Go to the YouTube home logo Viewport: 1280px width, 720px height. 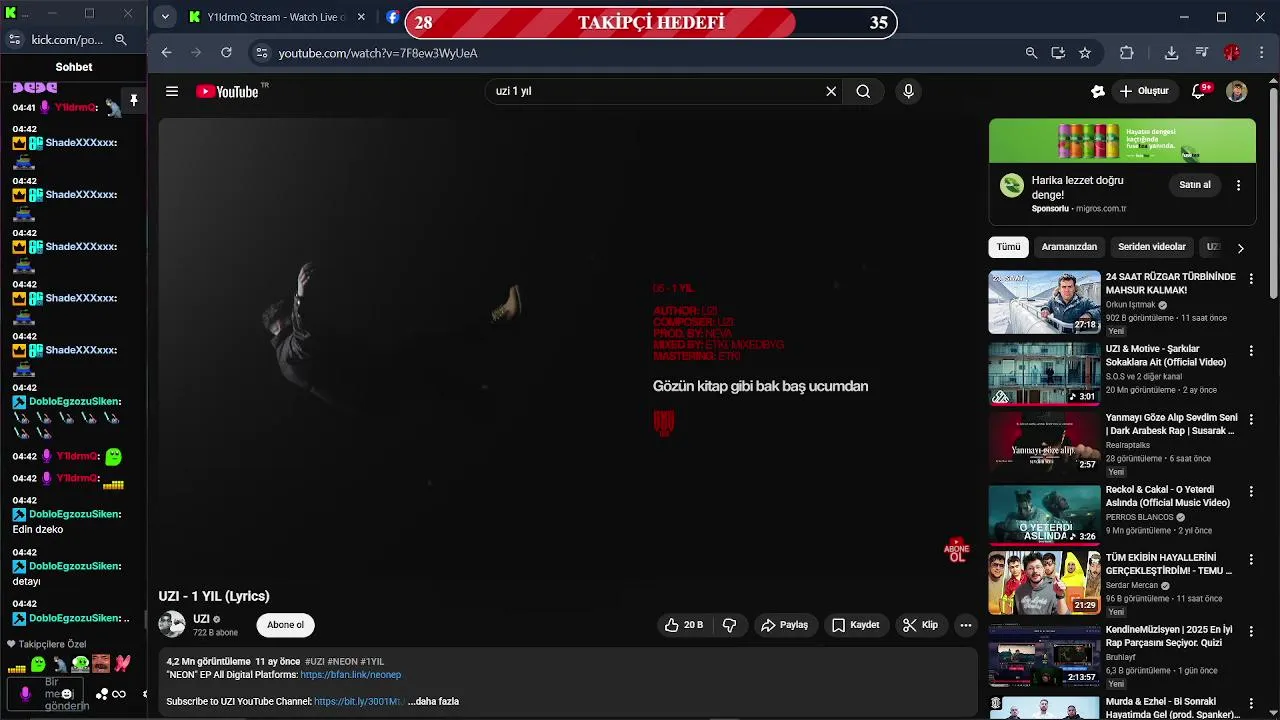[227, 91]
